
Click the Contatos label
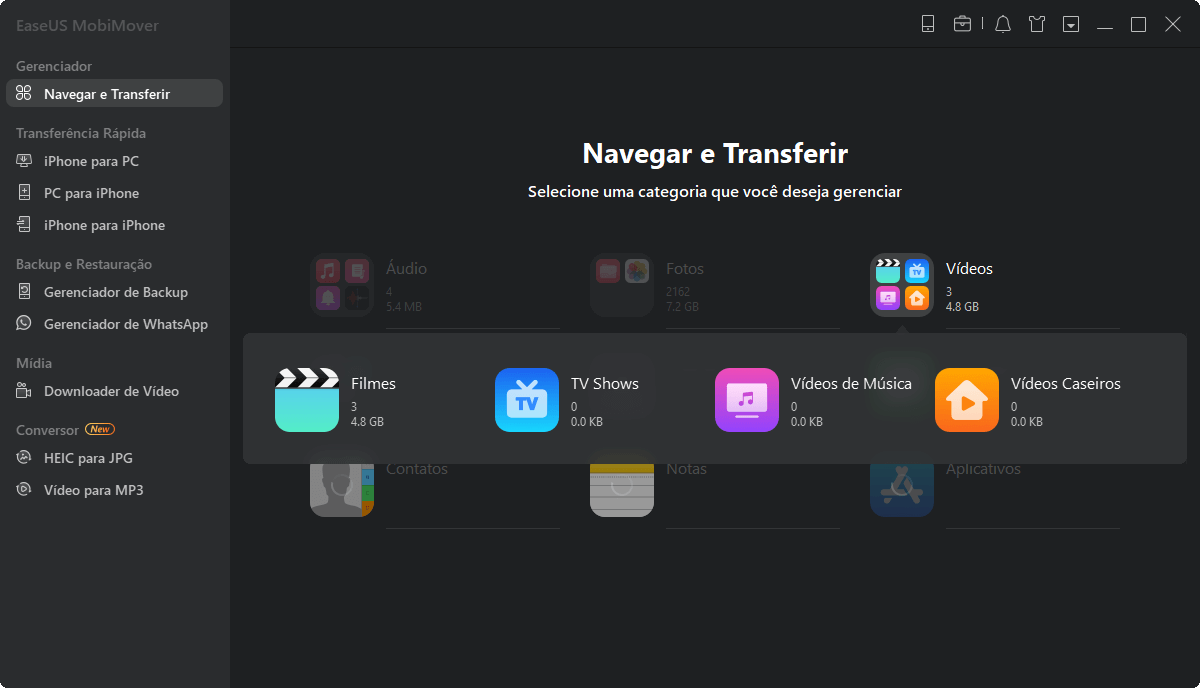point(417,469)
